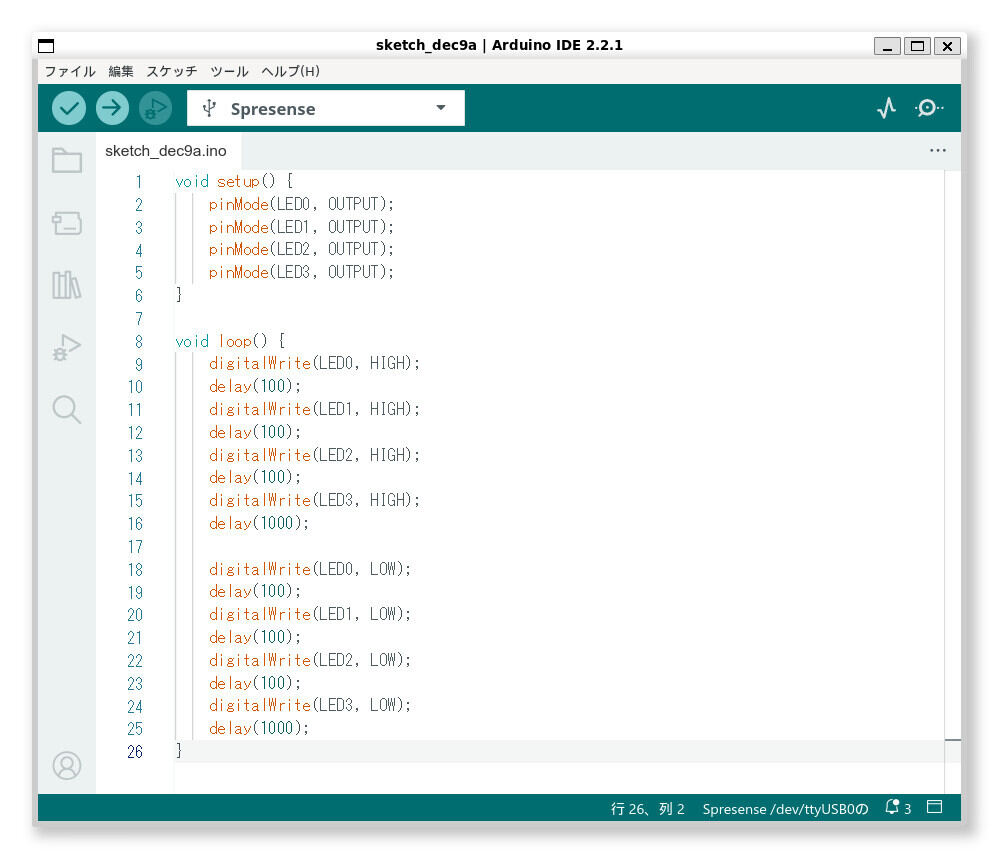Click delay(1000) on line 25
This screenshot has width=999, height=859.
[x=259, y=729]
